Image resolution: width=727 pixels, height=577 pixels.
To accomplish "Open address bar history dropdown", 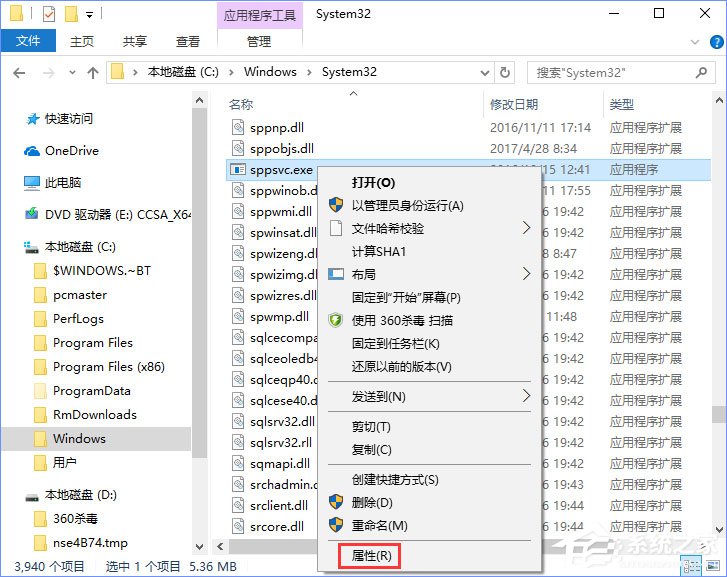I will pos(485,73).
